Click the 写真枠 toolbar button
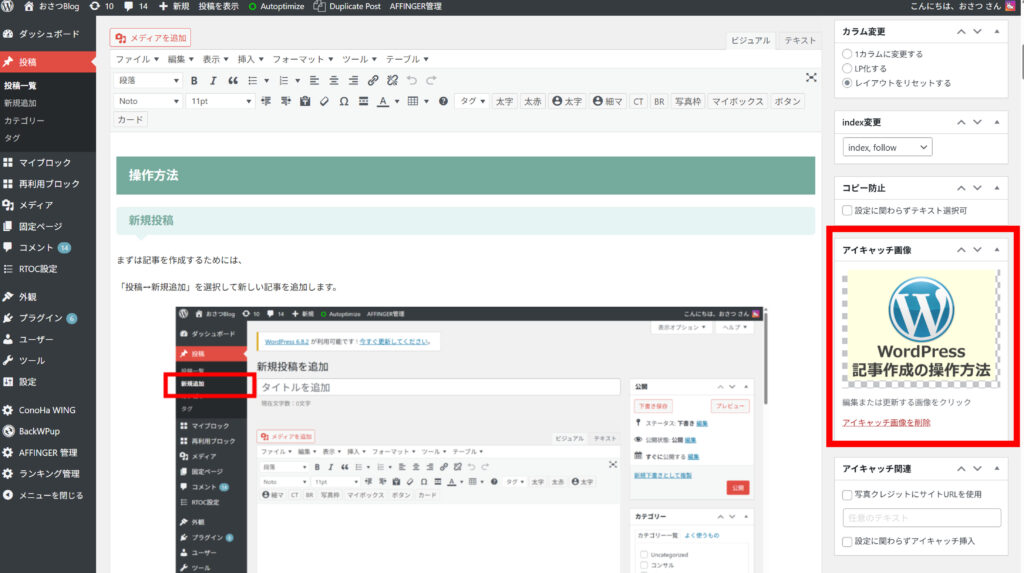This screenshot has width=1024, height=573. pyautogui.click(x=688, y=101)
